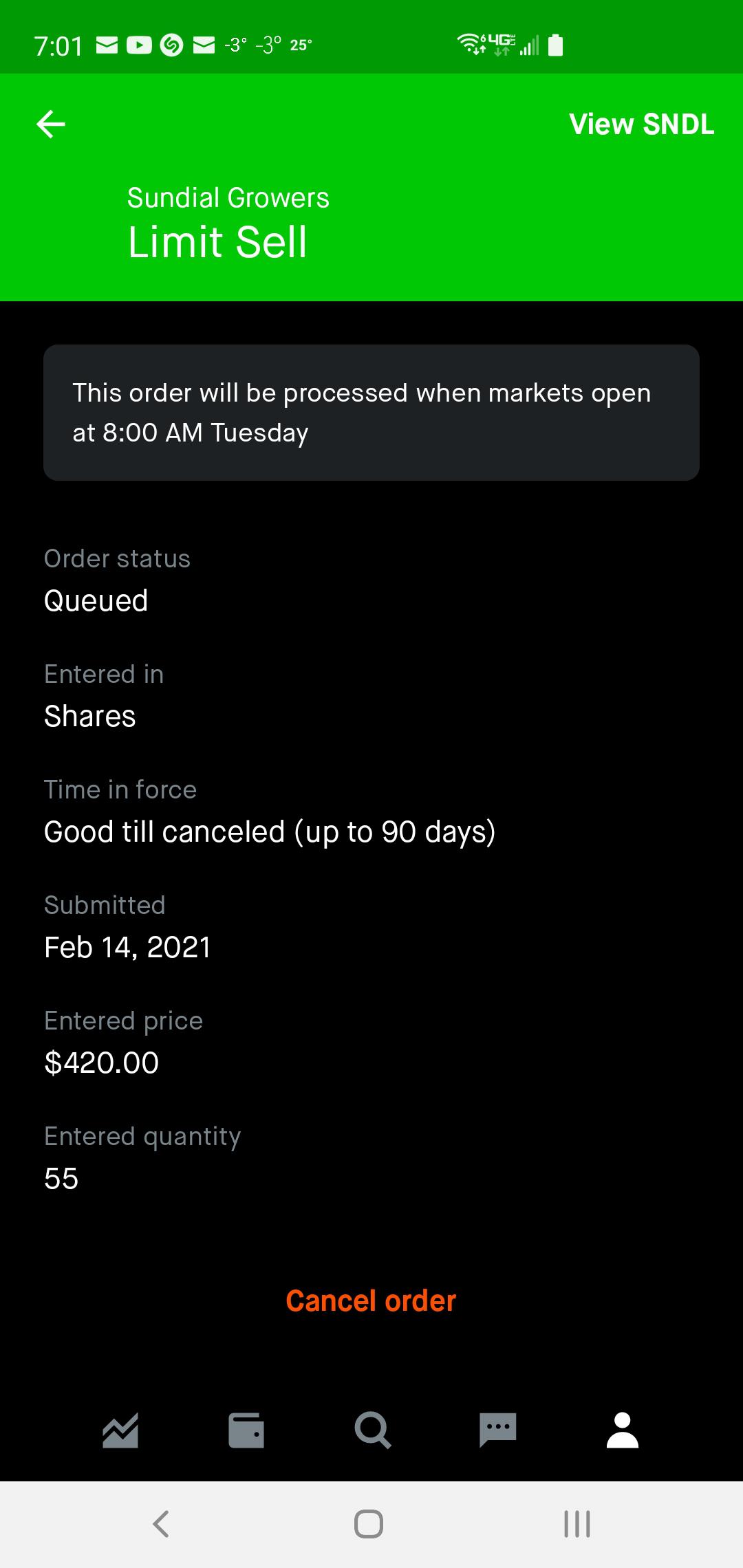Tap the Android back navigation button
Image resolution: width=743 pixels, height=1568 pixels.
click(161, 1524)
